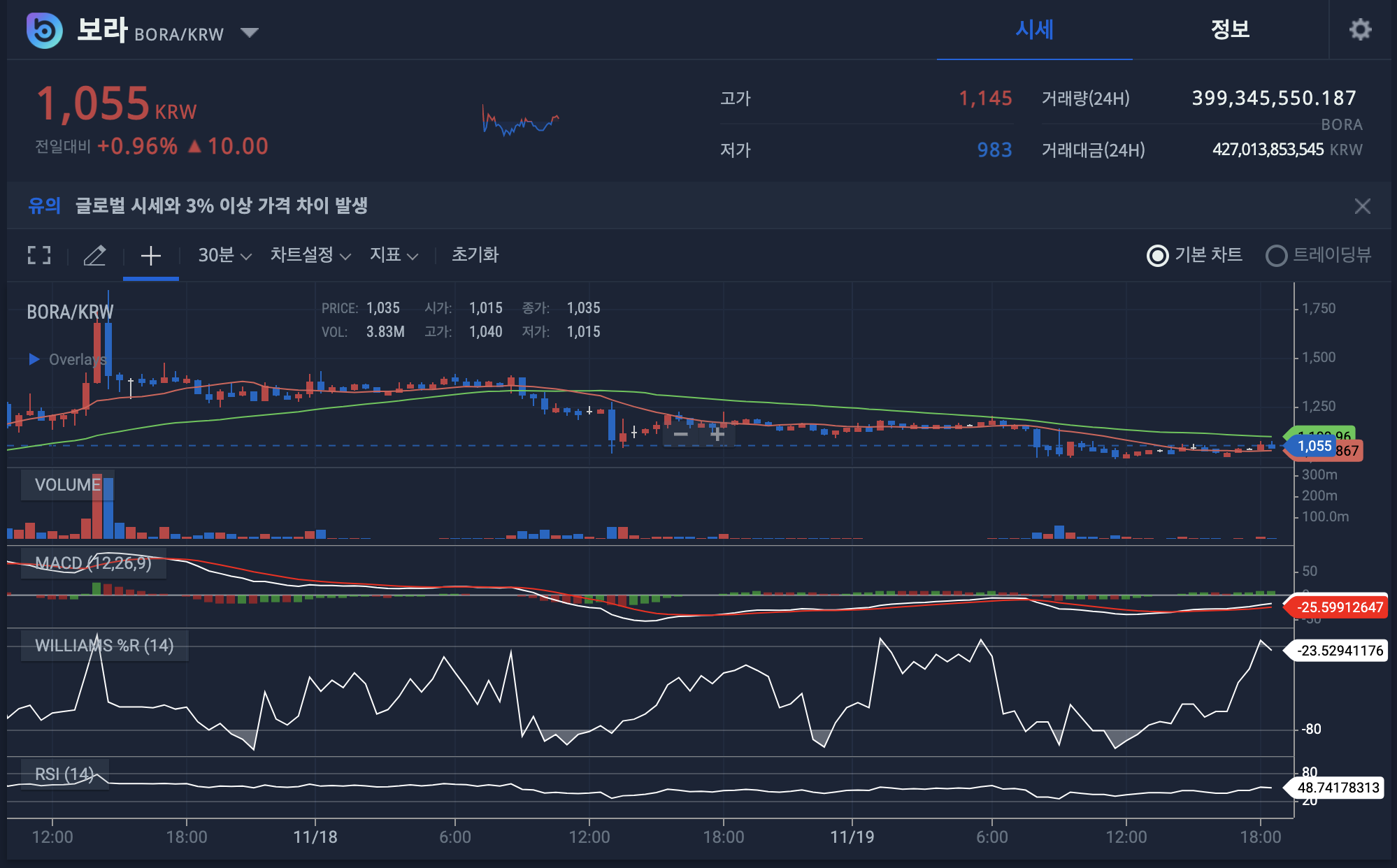Image resolution: width=1397 pixels, height=868 pixels.
Task: Select the 기본 차트 radio button
Action: pyautogui.click(x=1158, y=256)
